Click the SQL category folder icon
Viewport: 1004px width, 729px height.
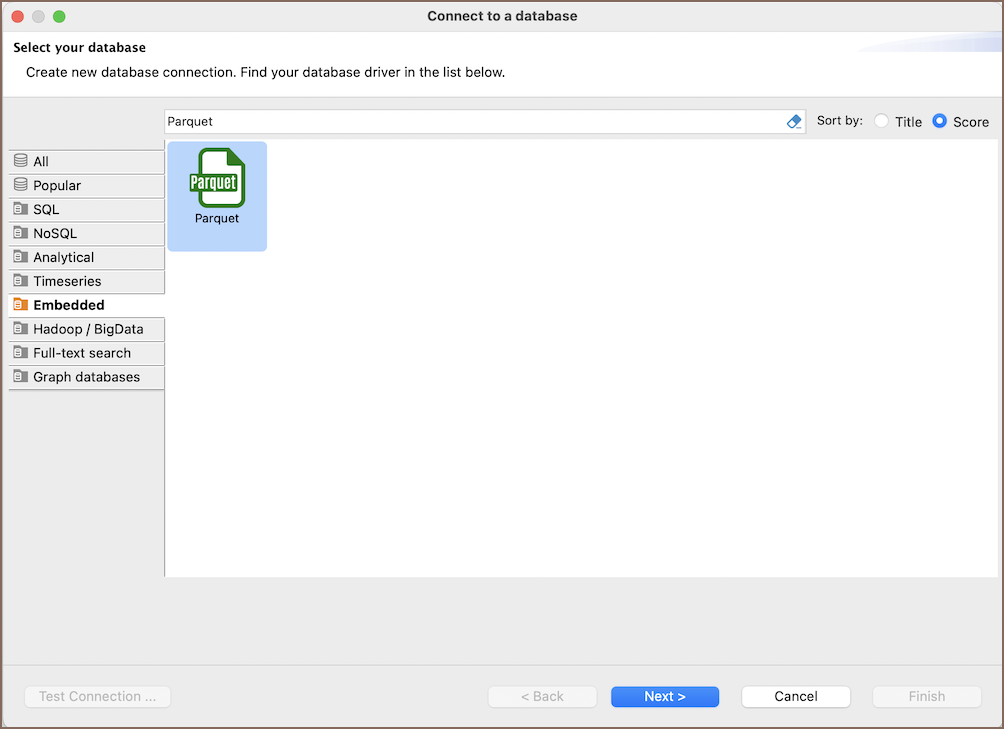tap(21, 209)
